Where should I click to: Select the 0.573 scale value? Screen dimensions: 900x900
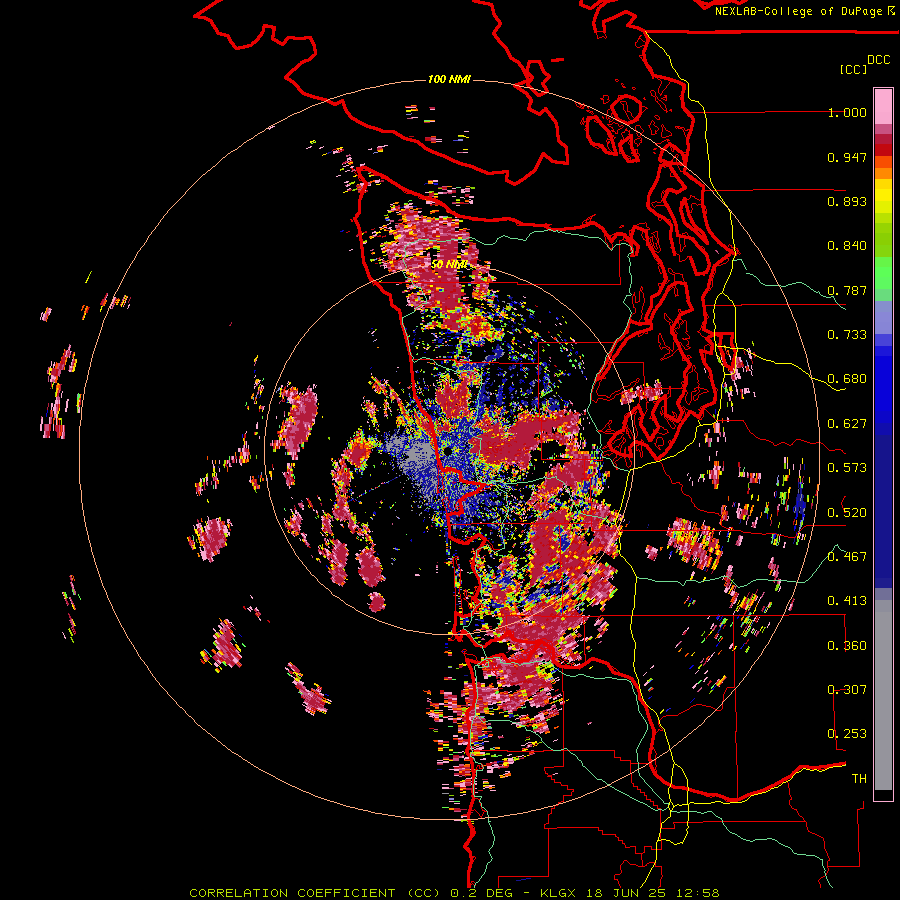pyautogui.click(x=847, y=468)
